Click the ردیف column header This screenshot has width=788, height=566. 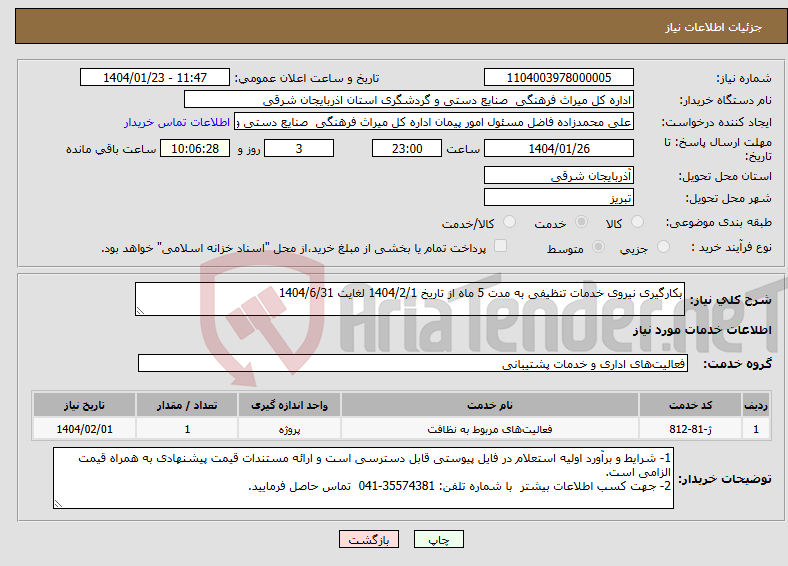(756, 405)
